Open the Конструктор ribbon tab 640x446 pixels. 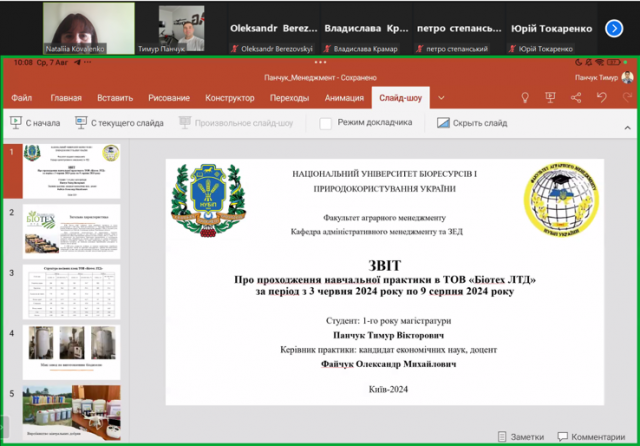230,98
